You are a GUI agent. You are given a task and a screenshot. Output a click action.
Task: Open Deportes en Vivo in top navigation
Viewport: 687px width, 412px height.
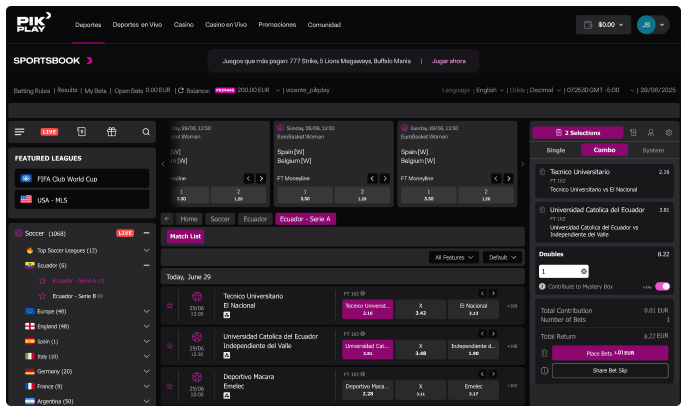coord(137,25)
